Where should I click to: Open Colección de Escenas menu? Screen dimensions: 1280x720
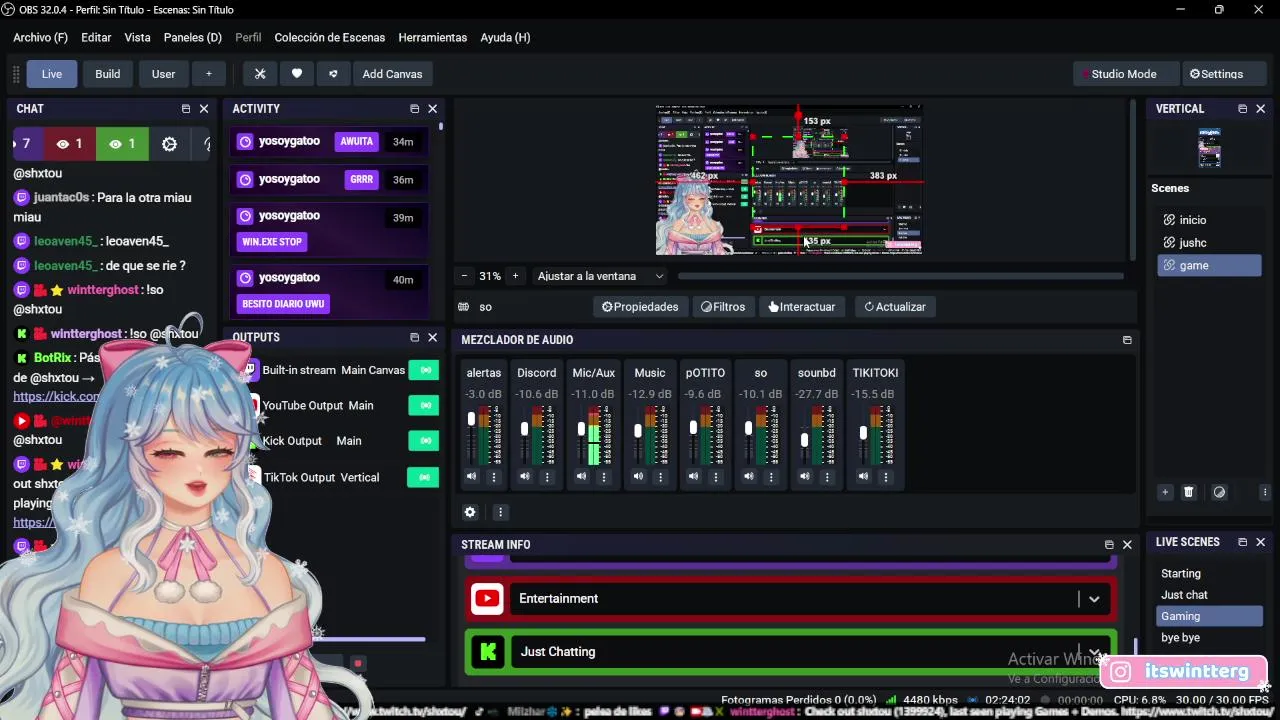coord(330,37)
